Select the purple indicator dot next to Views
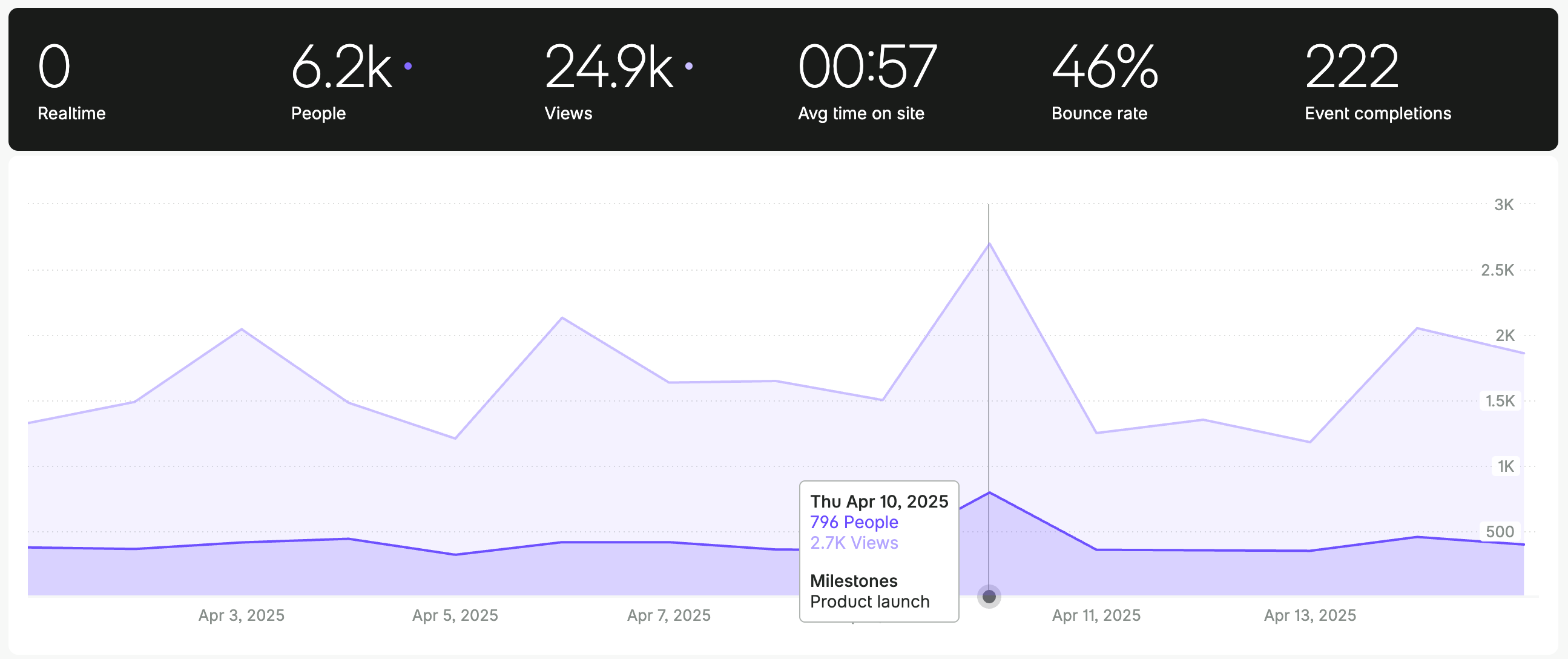Image resolution: width=1568 pixels, height=659 pixels. [x=688, y=66]
